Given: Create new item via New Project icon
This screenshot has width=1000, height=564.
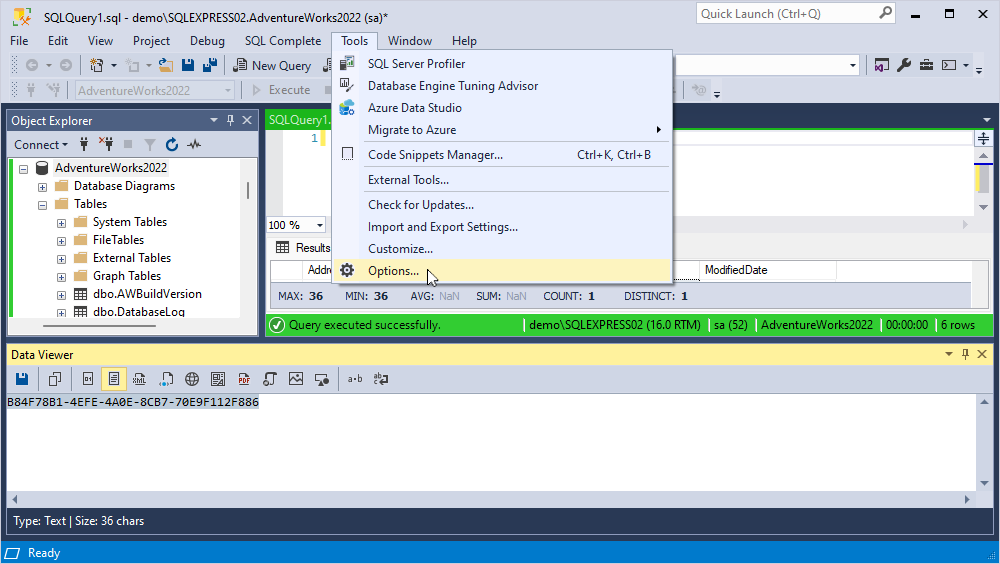Looking at the screenshot, I should pyautogui.click(x=96, y=65).
